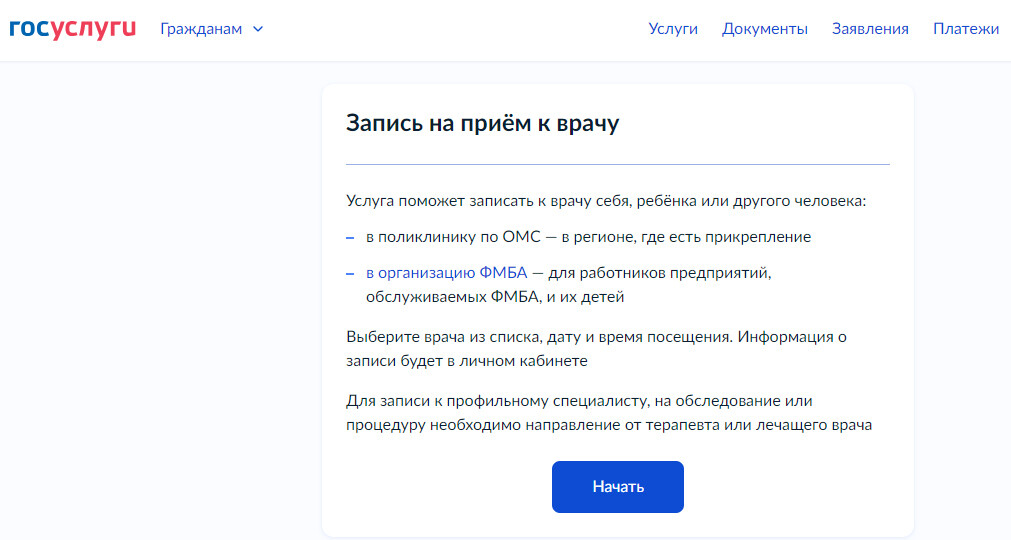Click the heading 'Запись на приём к врачу'
1011x540 pixels.
(483, 123)
